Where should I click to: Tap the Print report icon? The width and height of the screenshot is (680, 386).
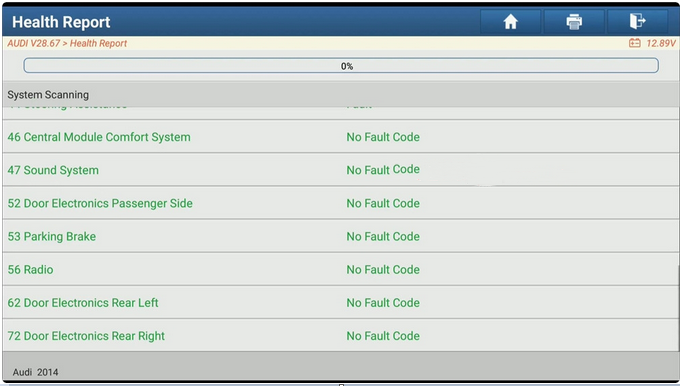pyautogui.click(x=574, y=21)
